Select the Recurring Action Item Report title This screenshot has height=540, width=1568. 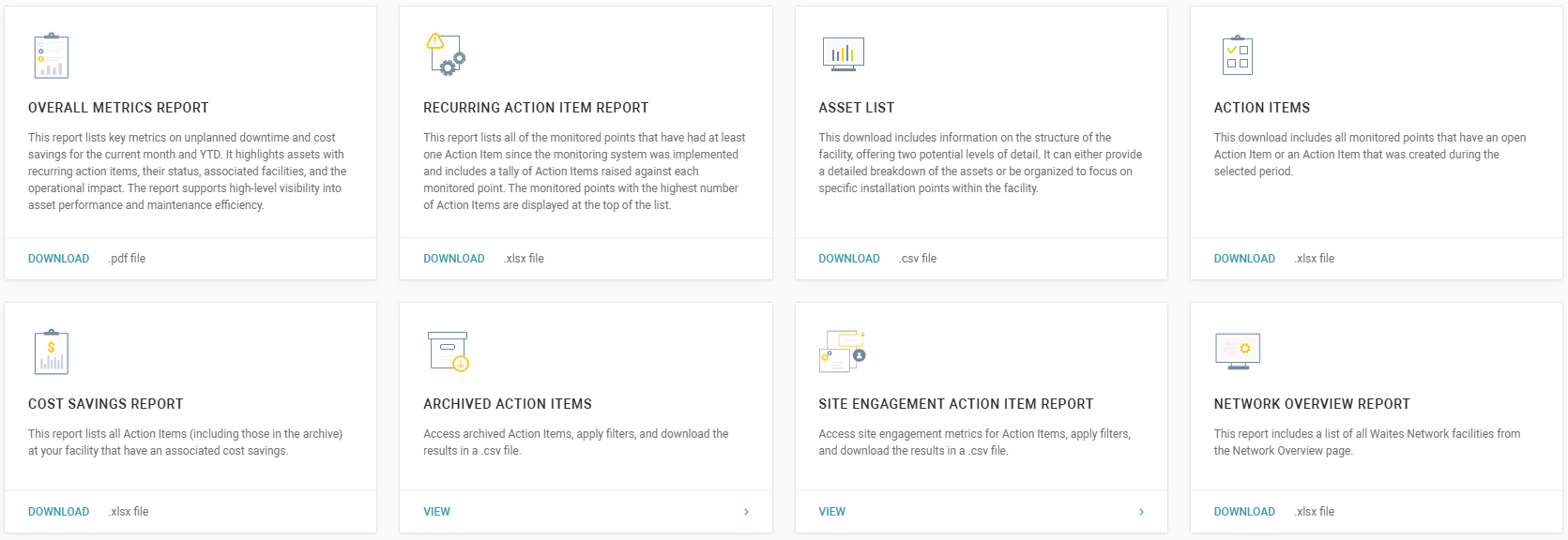(x=536, y=108)
